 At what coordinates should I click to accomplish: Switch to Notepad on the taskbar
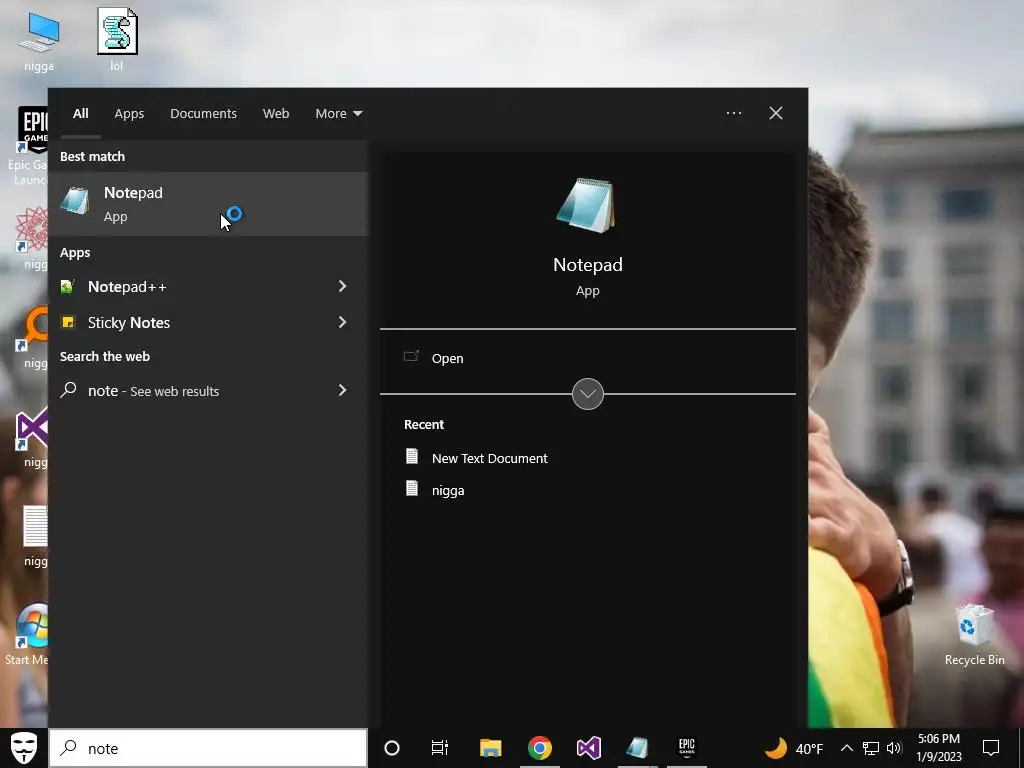tap(637, 748)
